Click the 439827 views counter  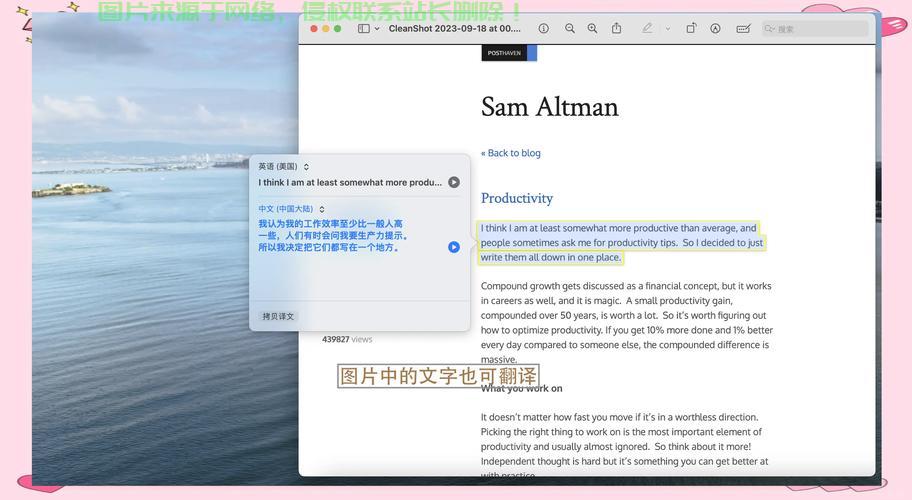pyautogui.click(x=347, y=340)
